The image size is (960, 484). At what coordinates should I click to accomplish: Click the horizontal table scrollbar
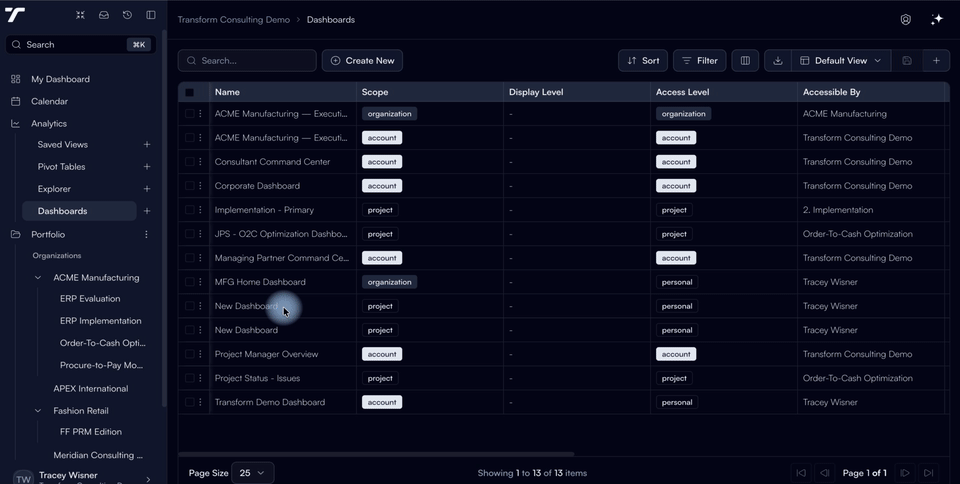[376, 454]
